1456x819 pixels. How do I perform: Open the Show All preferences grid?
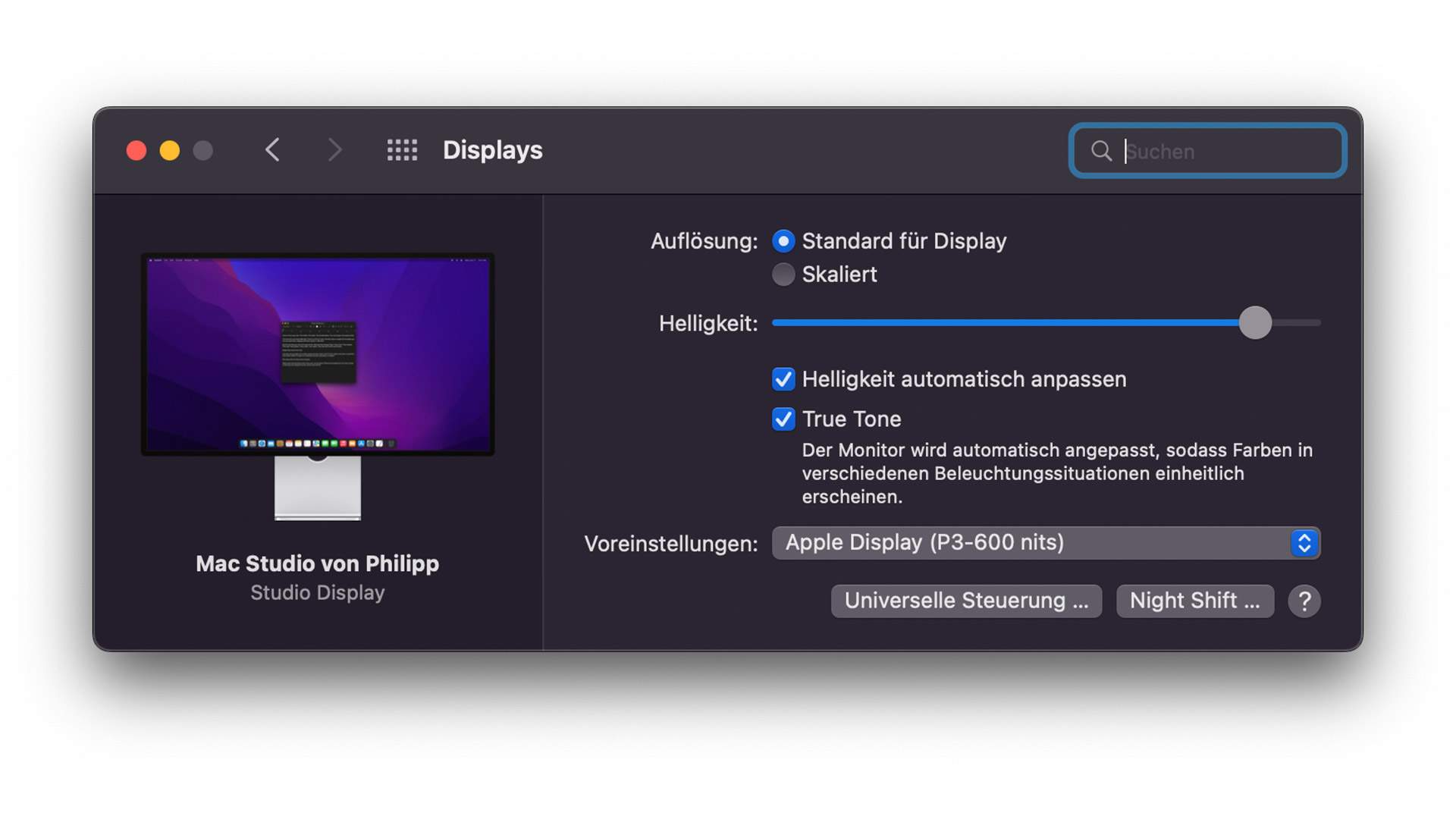(402, 150)
